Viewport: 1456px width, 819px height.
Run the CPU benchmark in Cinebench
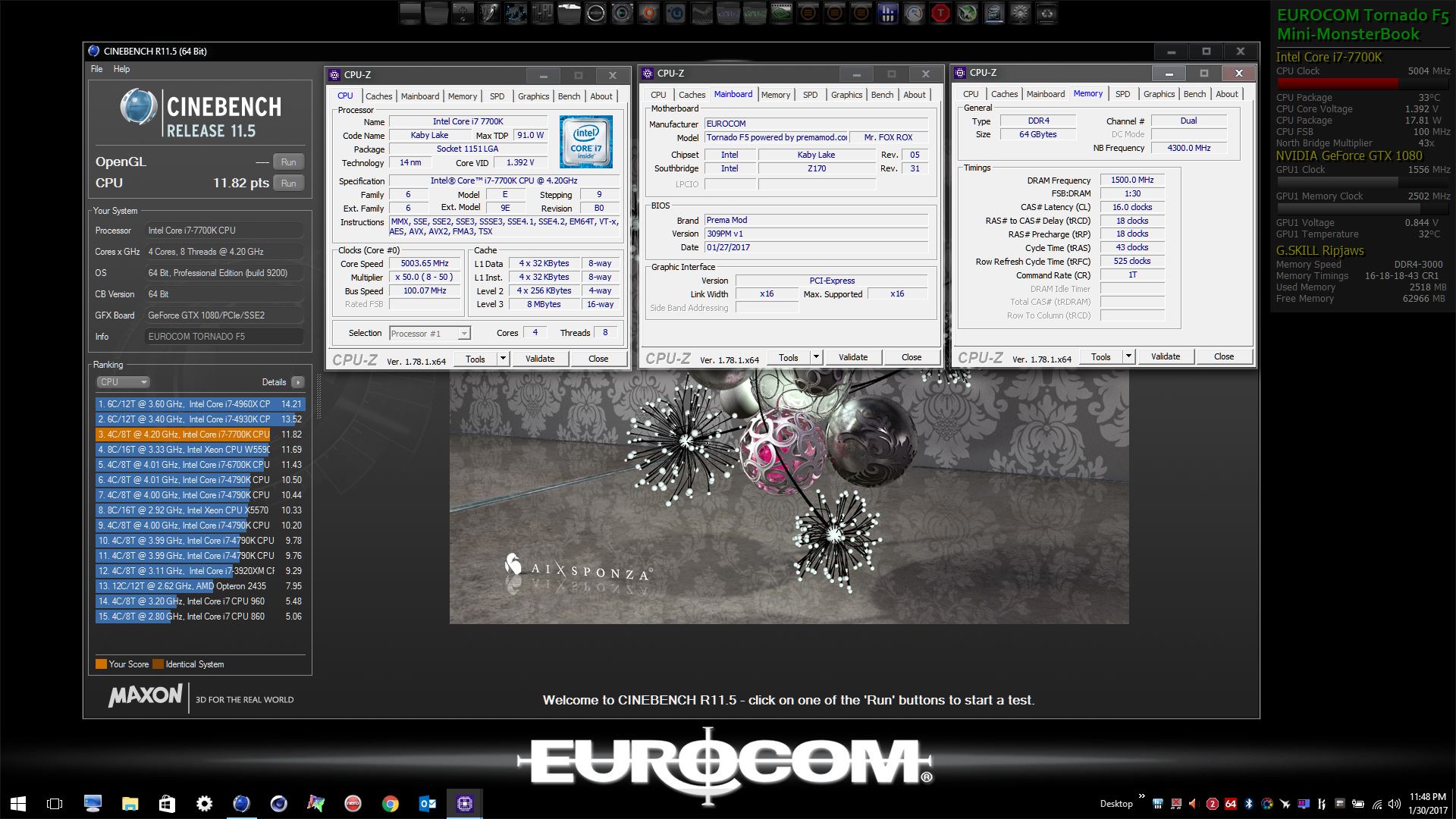[x=288, y=184]
